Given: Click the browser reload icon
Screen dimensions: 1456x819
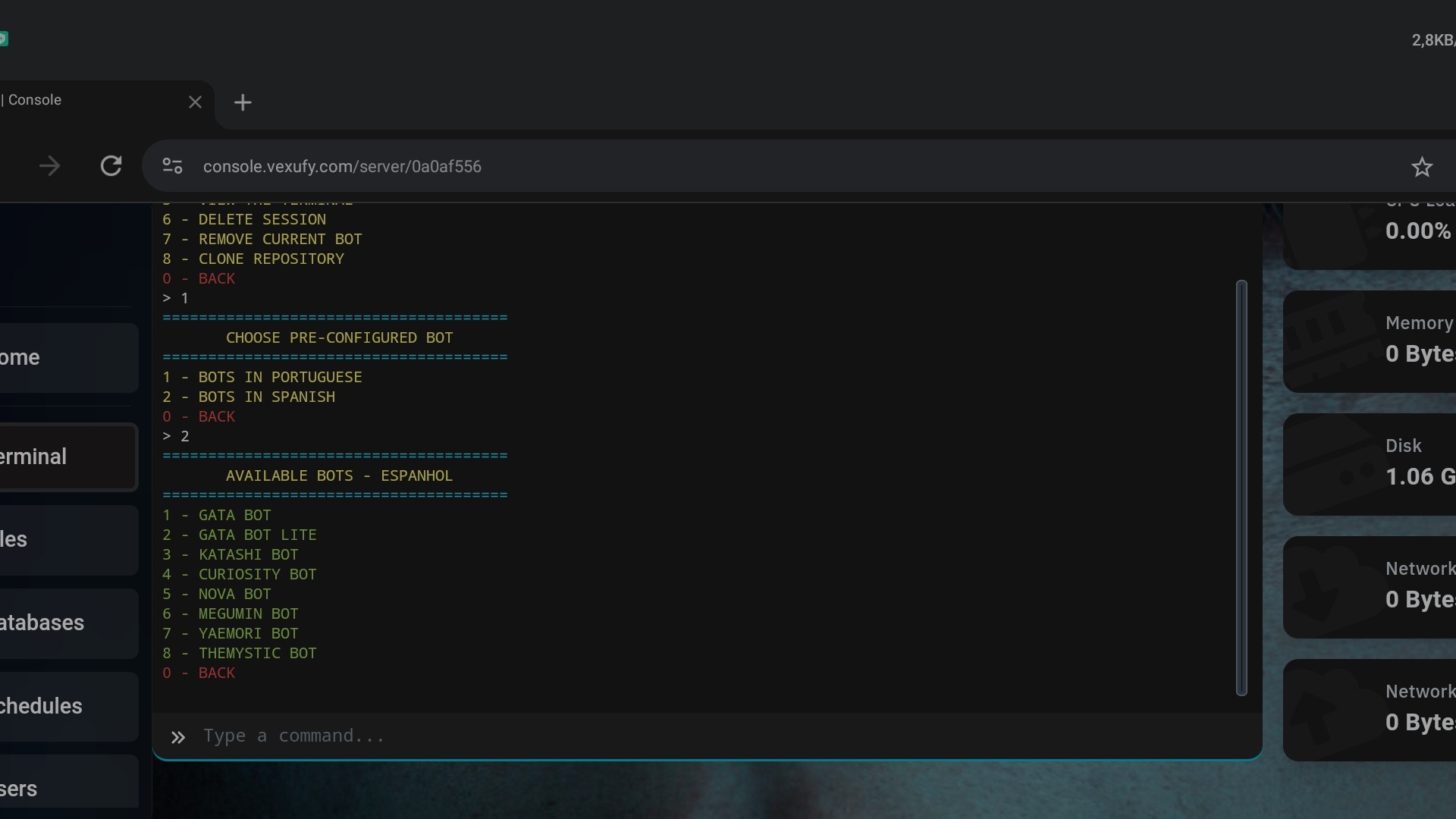Looking at the screenshot, I should click(x=111, y=166).
